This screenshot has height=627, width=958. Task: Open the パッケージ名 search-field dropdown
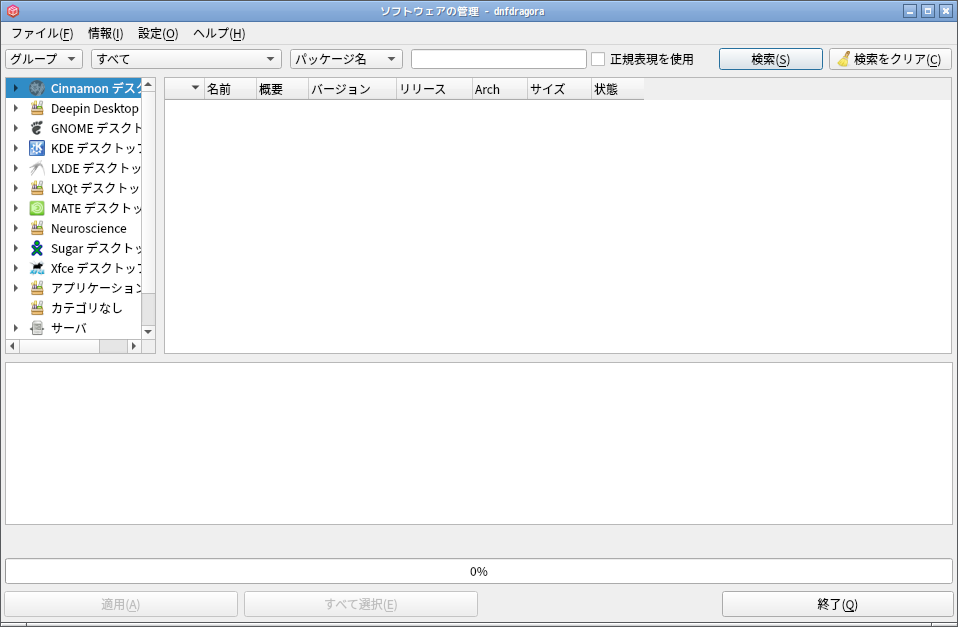(346, 59)
